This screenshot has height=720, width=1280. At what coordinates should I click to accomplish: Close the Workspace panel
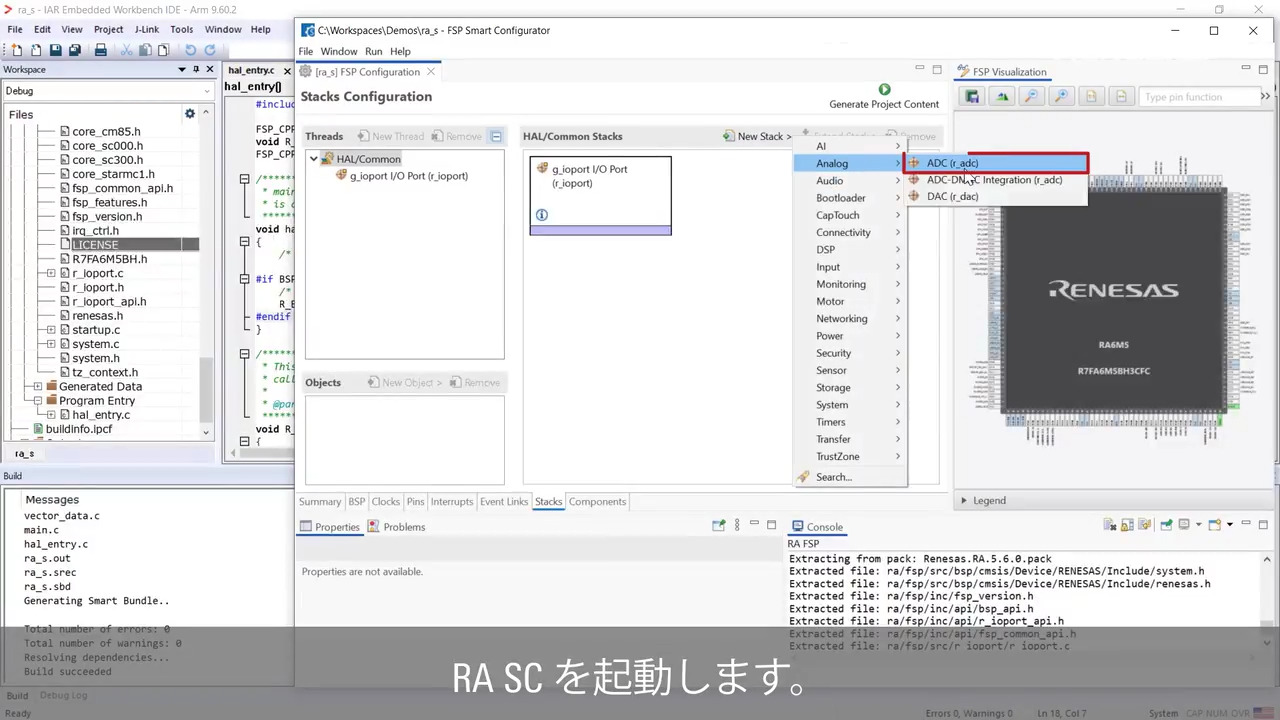point(210,70)
